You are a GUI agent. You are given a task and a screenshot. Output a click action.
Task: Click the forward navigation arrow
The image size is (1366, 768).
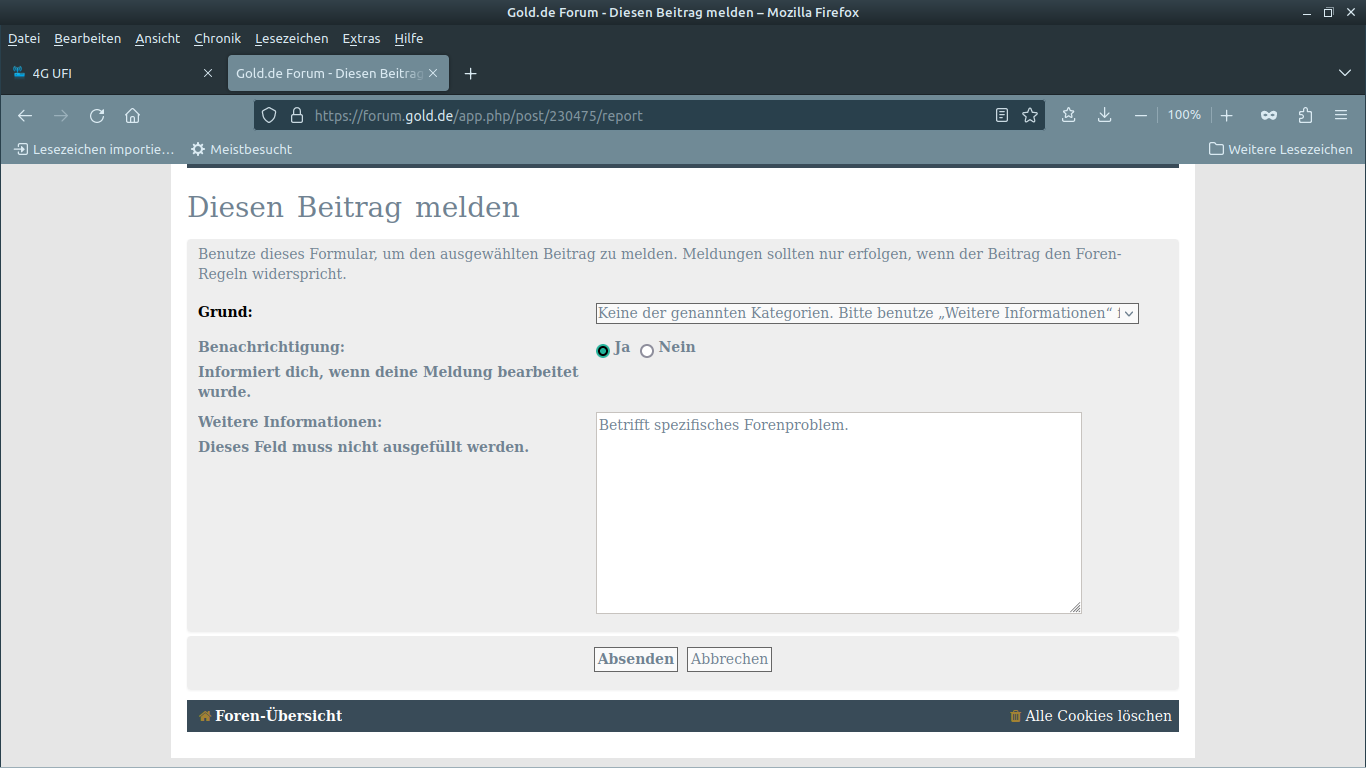tap(61, 115)
